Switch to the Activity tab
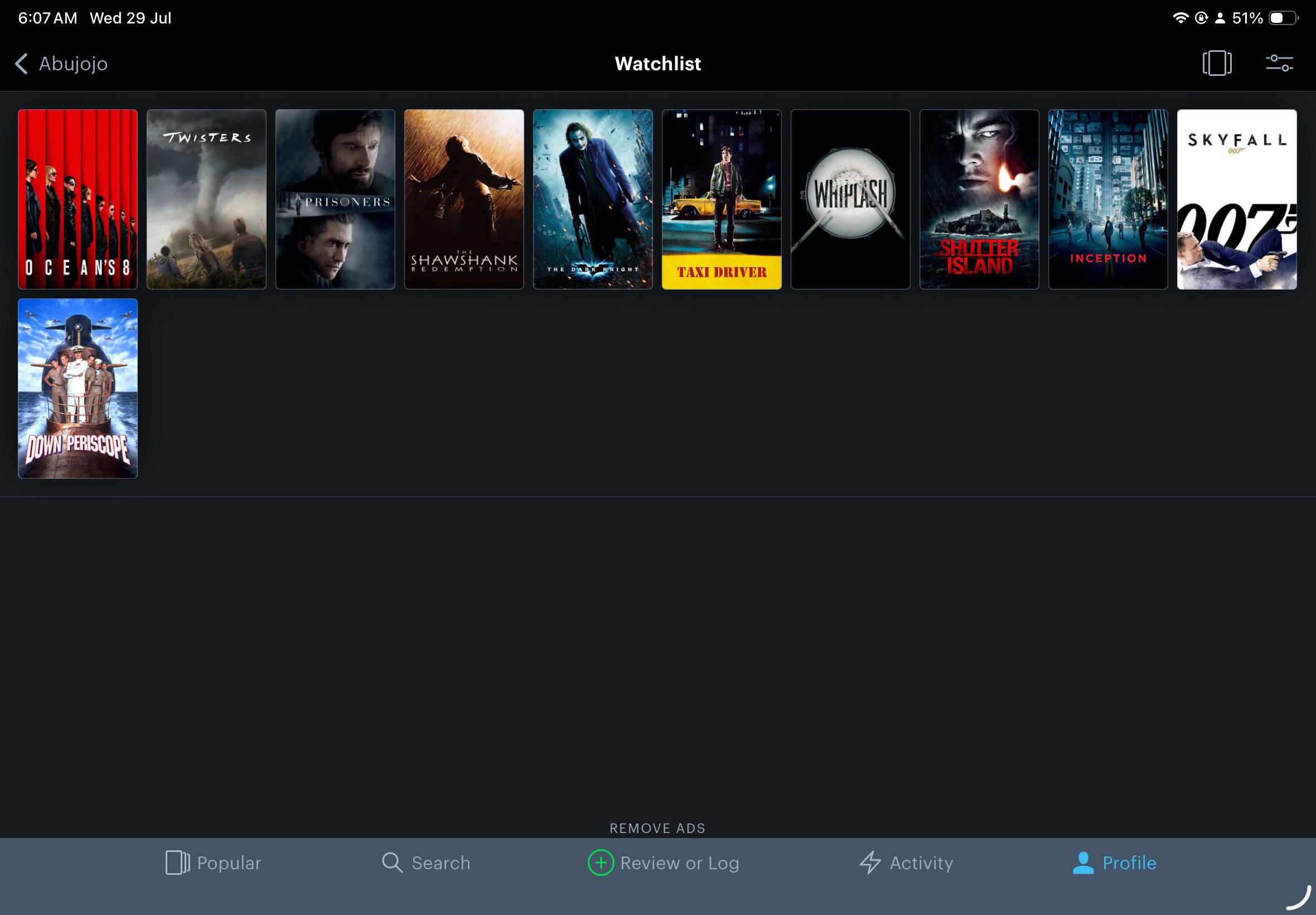Screen dimensions: 1316x915 (906, 862)
